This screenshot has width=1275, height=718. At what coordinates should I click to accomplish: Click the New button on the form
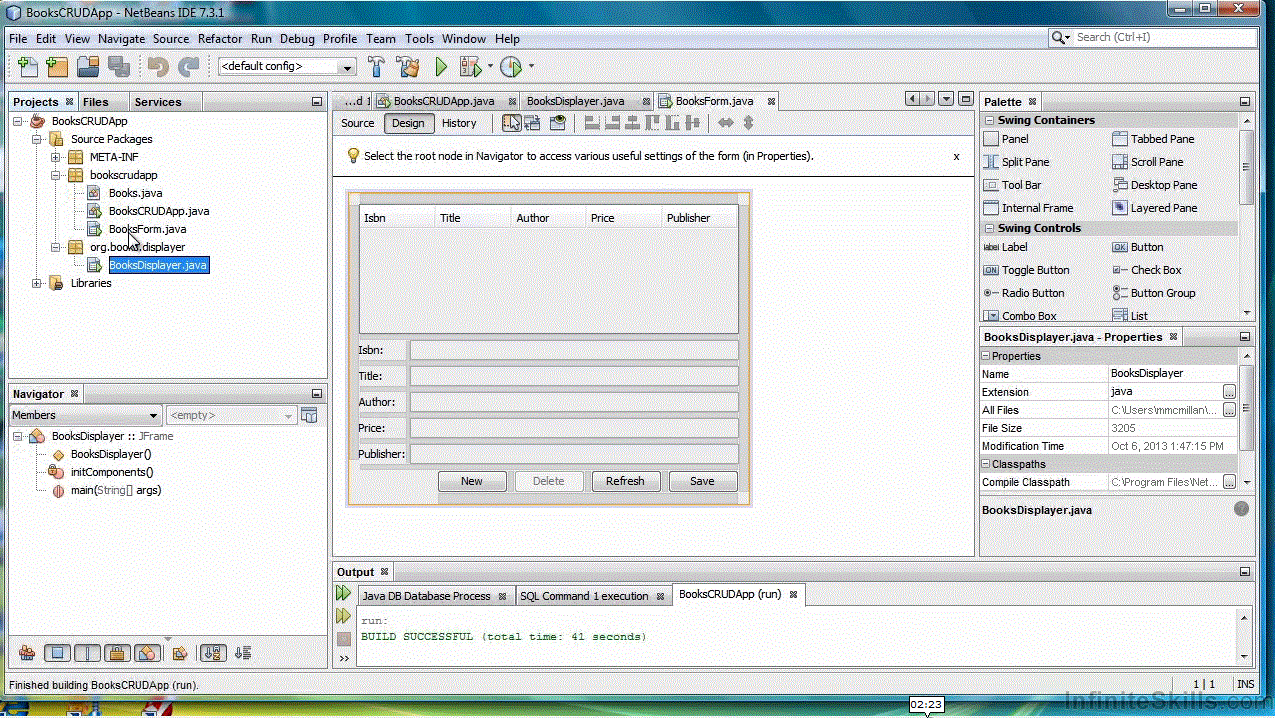tap(472, 481)
